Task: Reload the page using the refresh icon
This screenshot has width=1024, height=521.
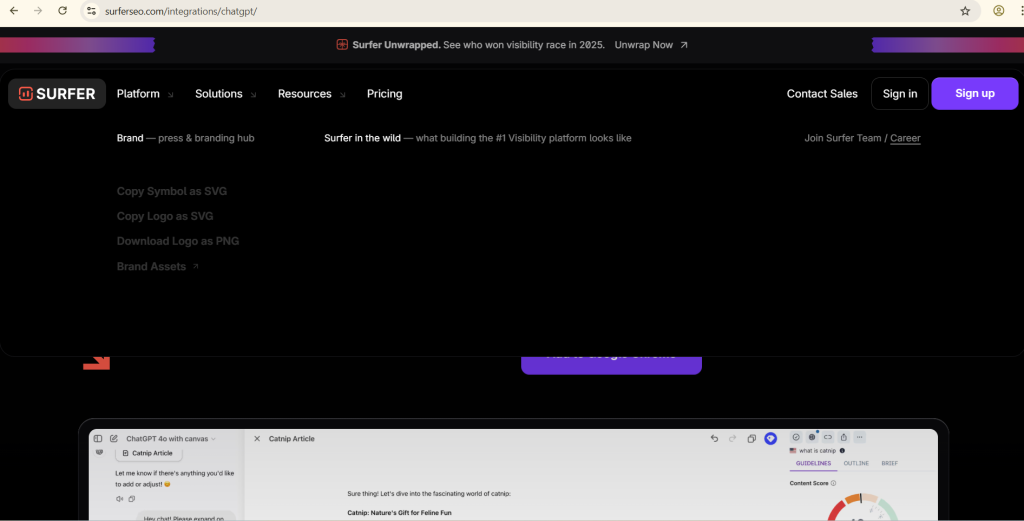Action: [x=62, y=11]
